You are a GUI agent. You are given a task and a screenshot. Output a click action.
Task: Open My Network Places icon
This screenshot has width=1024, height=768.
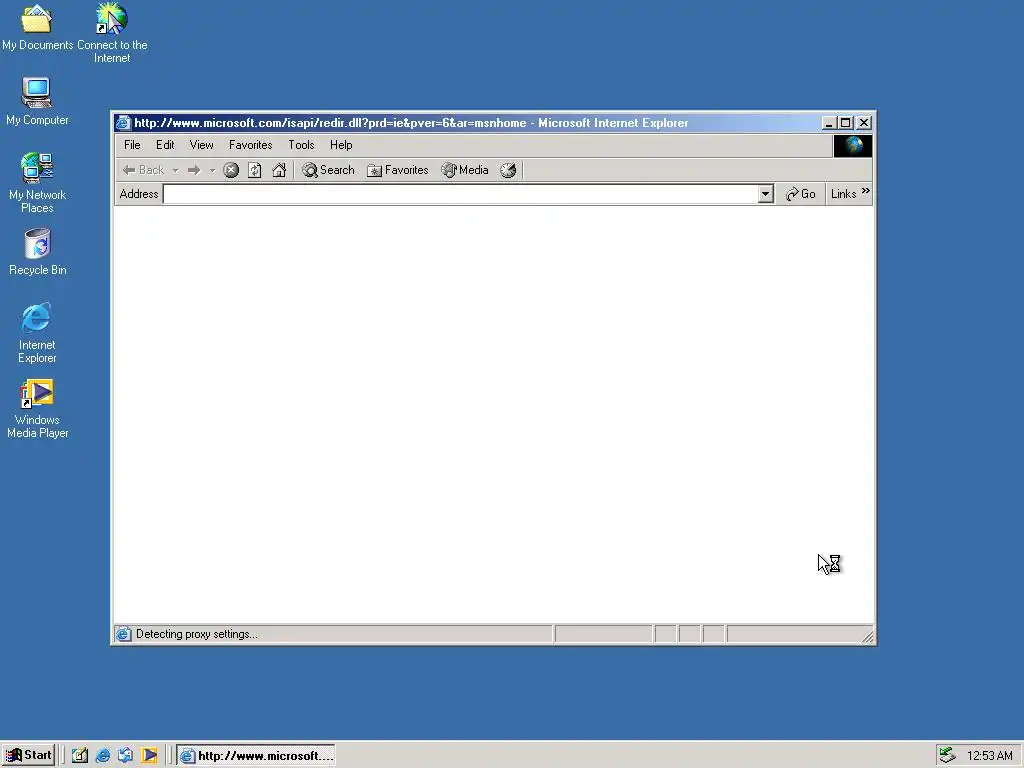click(x=37, y=183)
